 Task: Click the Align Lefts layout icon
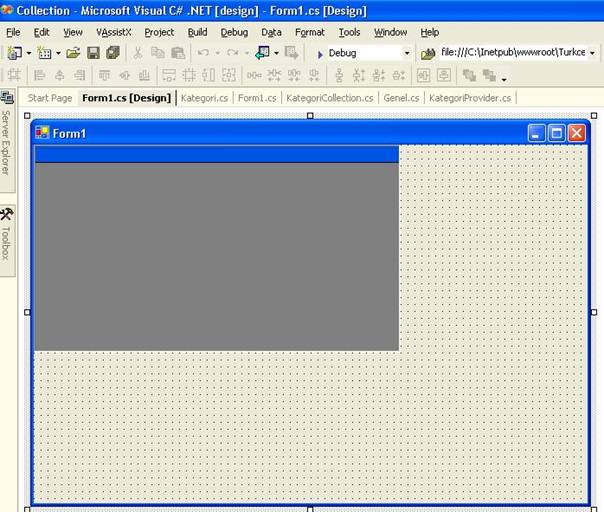pos(39,75)
